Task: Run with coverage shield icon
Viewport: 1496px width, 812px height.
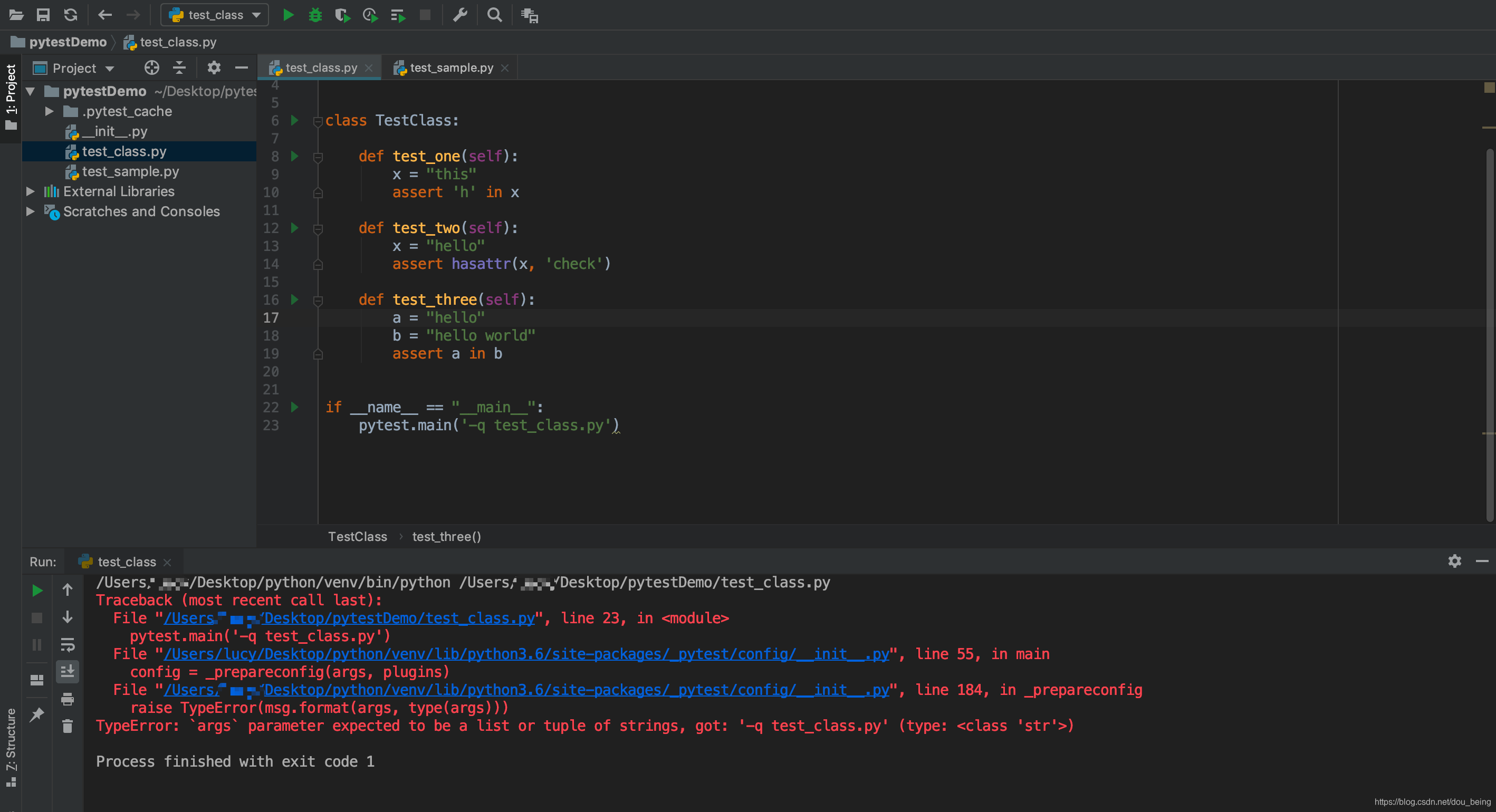Action: click(343, 15)
